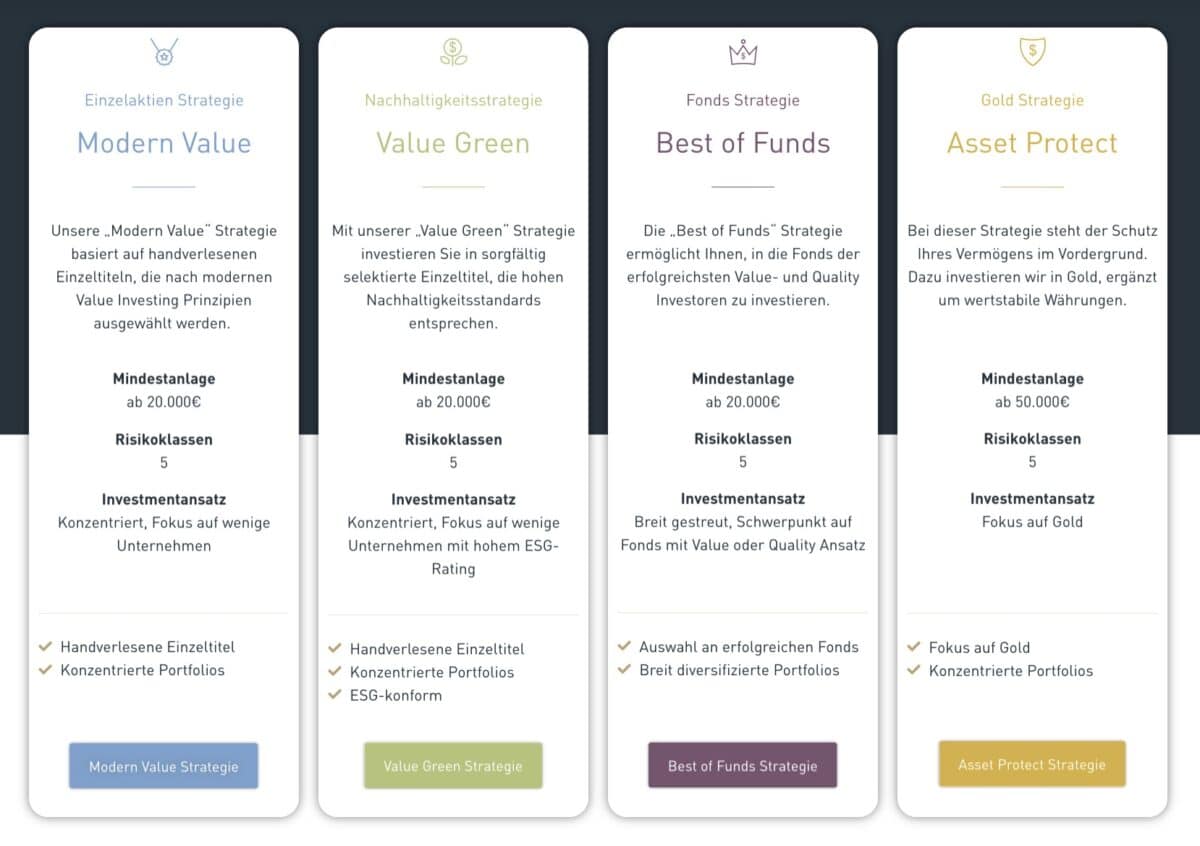Click the medal icon above Einzelaktien Strategie

[x=163, y=50]
